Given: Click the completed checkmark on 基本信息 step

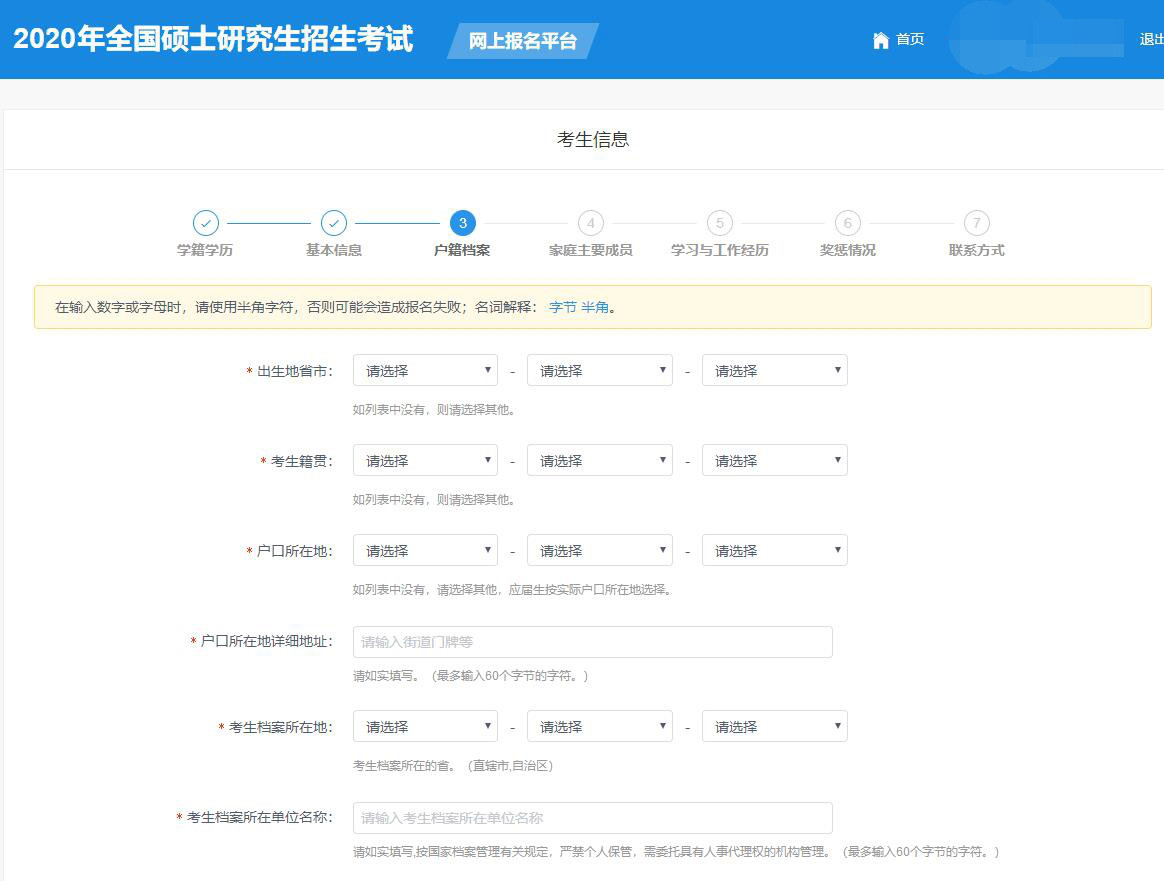Looking at the screenshot, I should pyautogui.click(x=333, y=223).
